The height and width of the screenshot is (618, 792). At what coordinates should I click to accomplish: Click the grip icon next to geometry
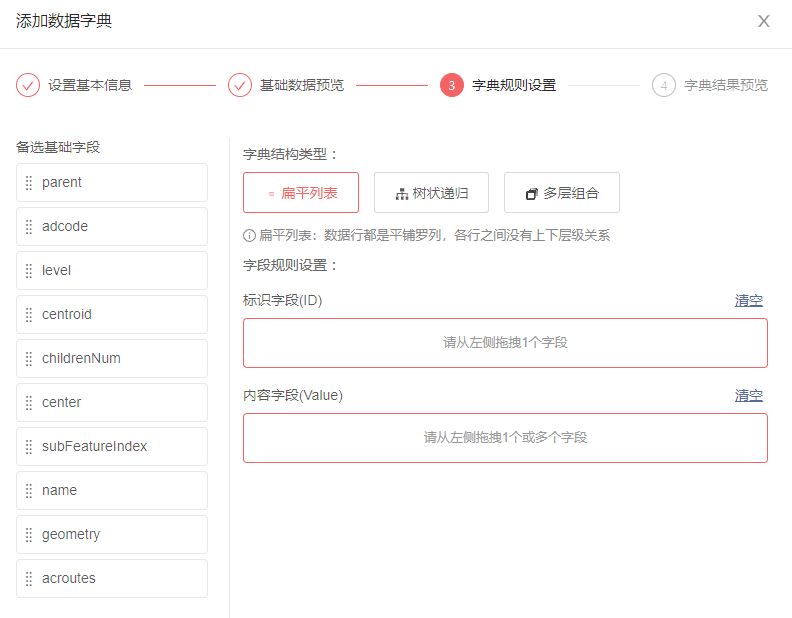[29, 535]
